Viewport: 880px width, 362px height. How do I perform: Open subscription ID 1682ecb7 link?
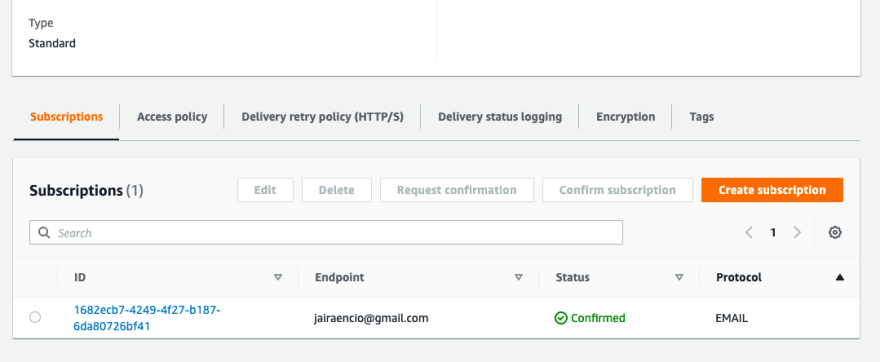coord(147,318)
